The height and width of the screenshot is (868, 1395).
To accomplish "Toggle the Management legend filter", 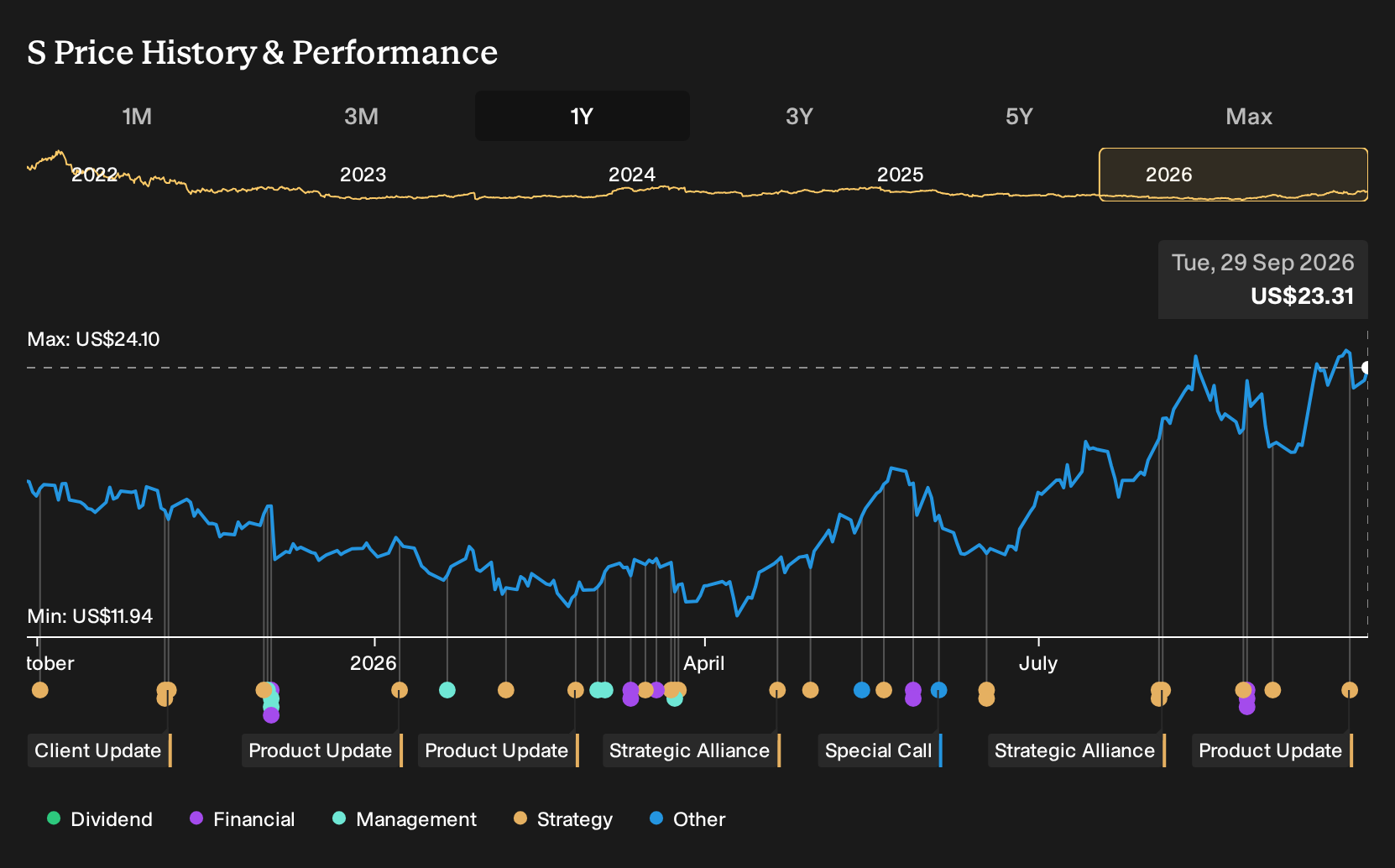I will click(x=405, y=819).
